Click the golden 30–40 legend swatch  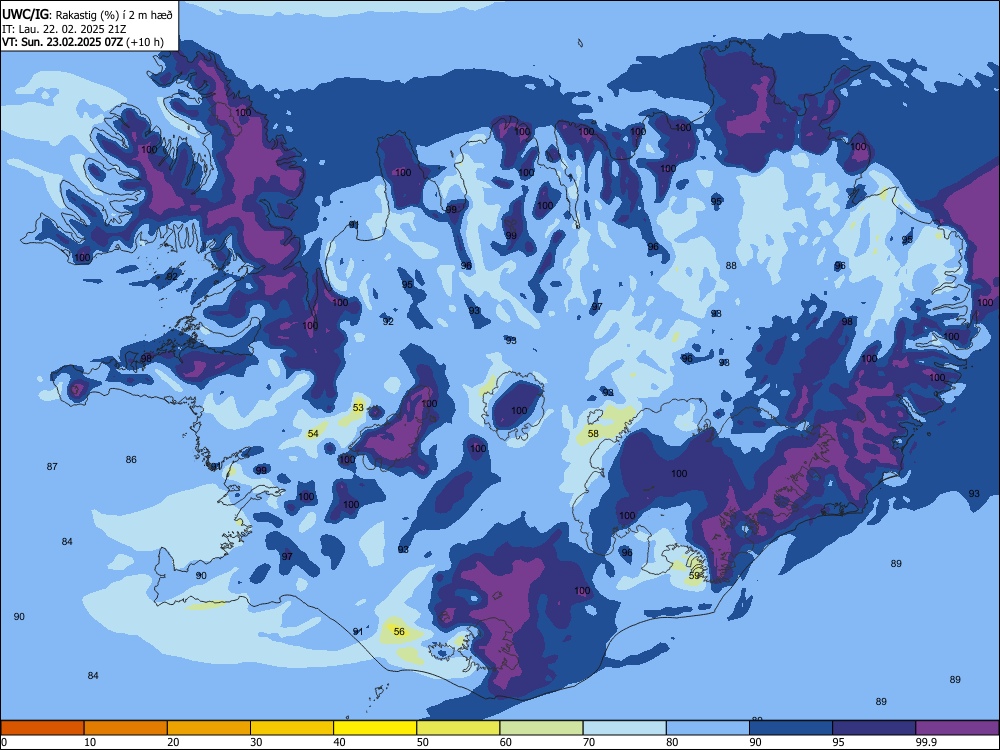pos(292,728)
